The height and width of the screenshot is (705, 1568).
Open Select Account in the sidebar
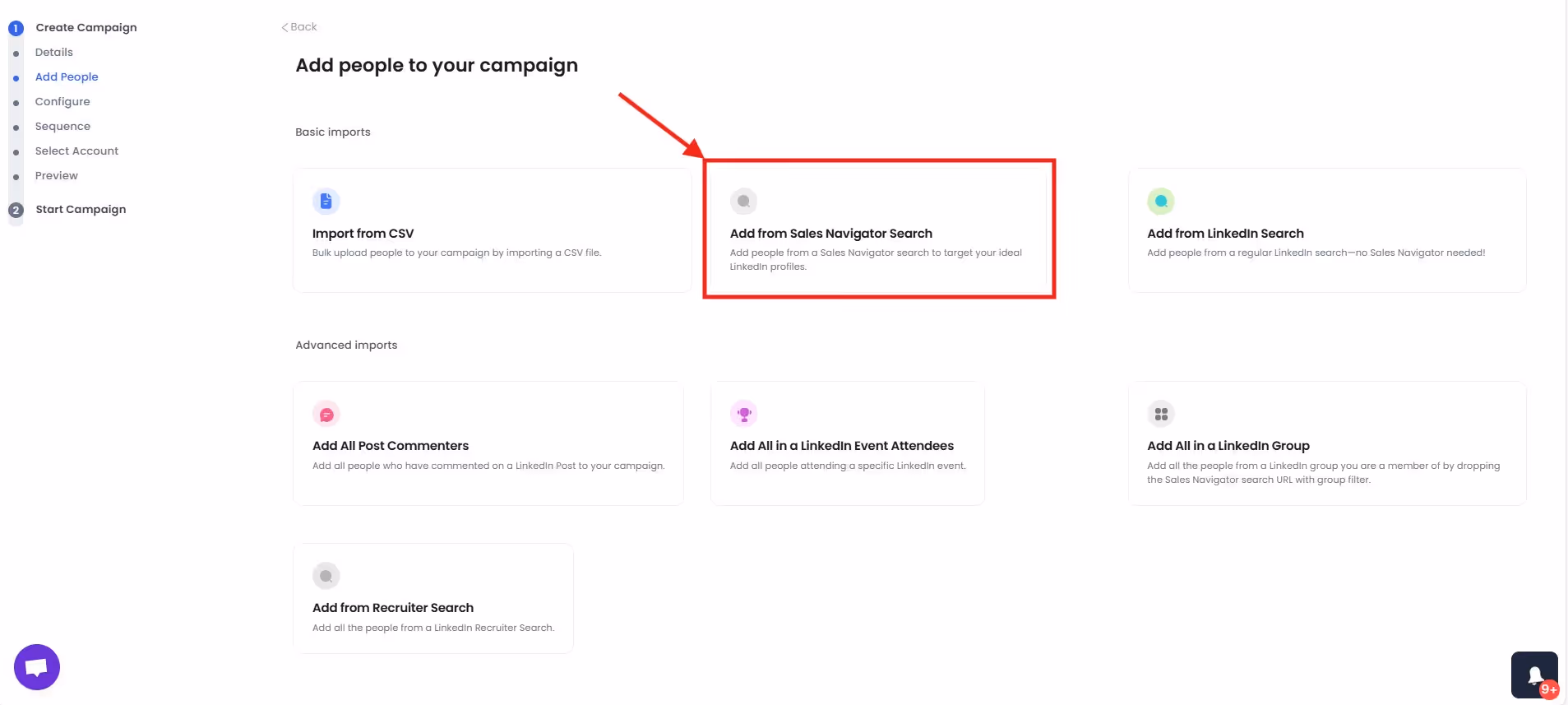(x=76, y=151)
